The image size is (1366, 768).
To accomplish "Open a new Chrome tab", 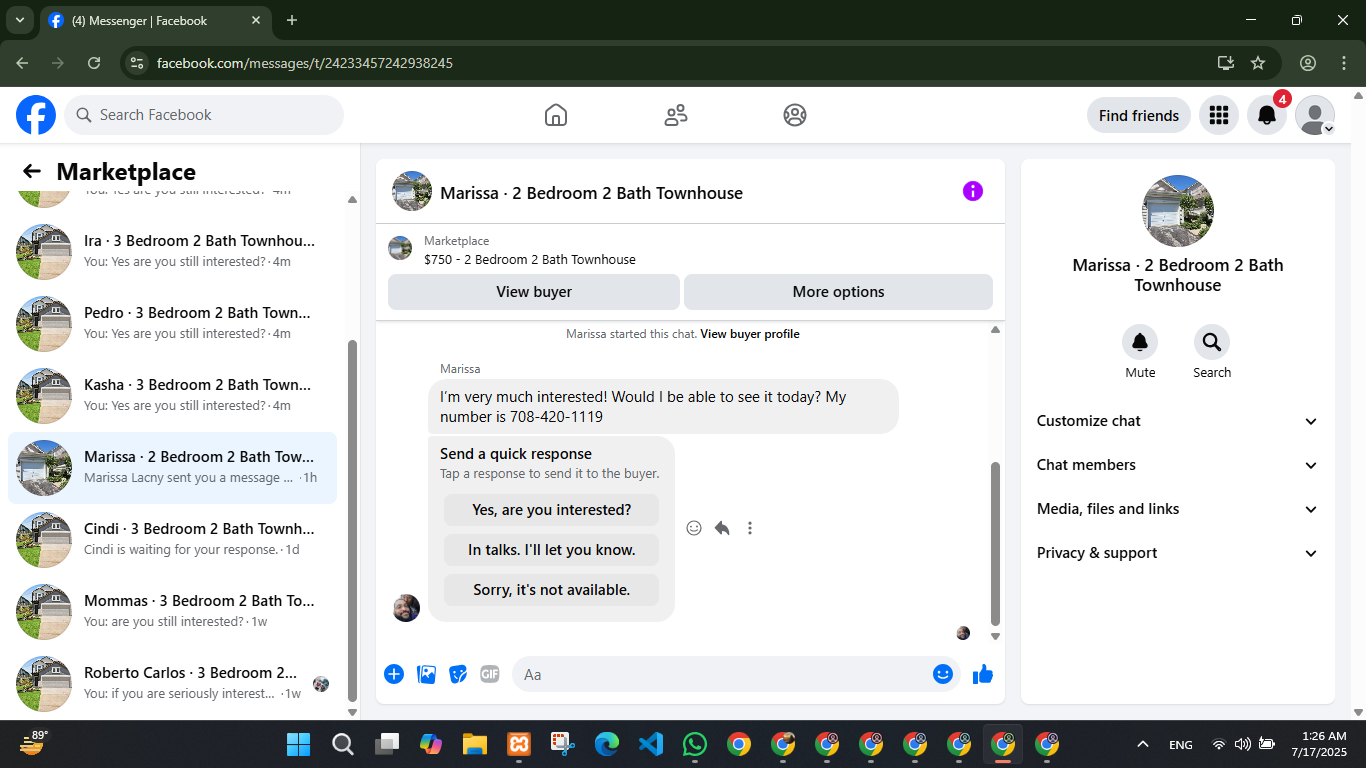I will [292, 20].
